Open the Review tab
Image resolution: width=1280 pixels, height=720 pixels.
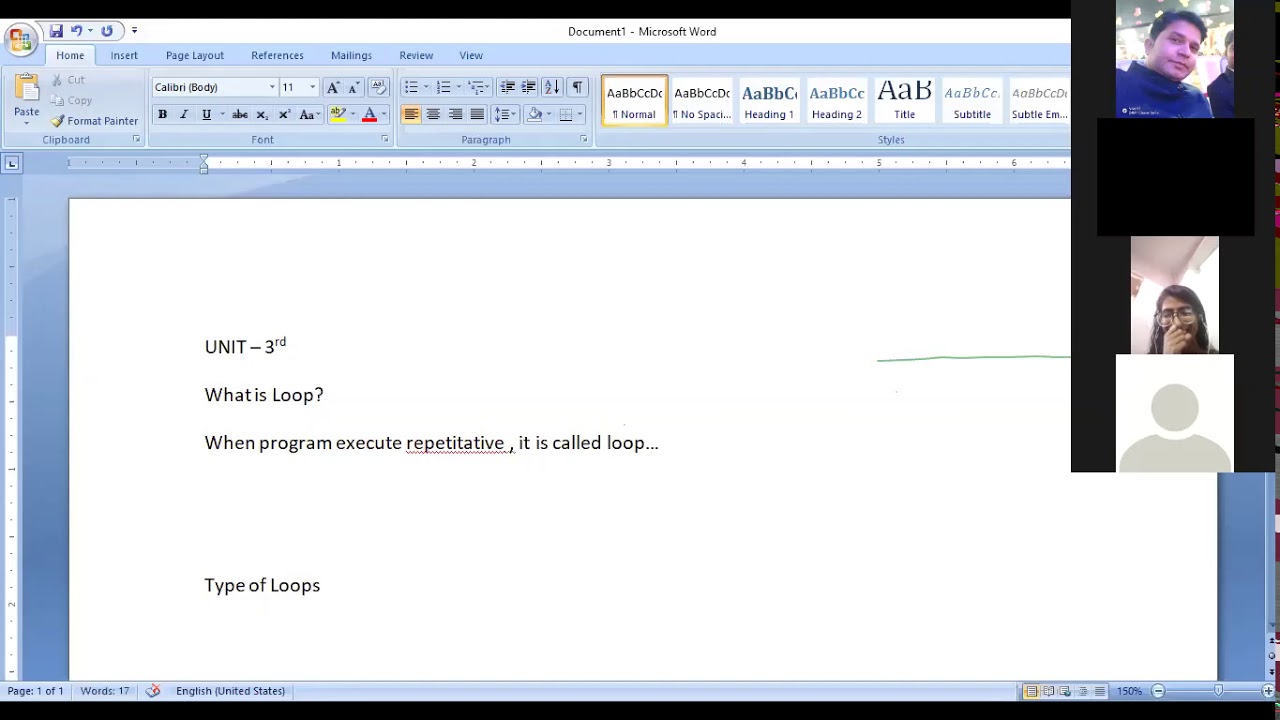click(x=416, y=55)
